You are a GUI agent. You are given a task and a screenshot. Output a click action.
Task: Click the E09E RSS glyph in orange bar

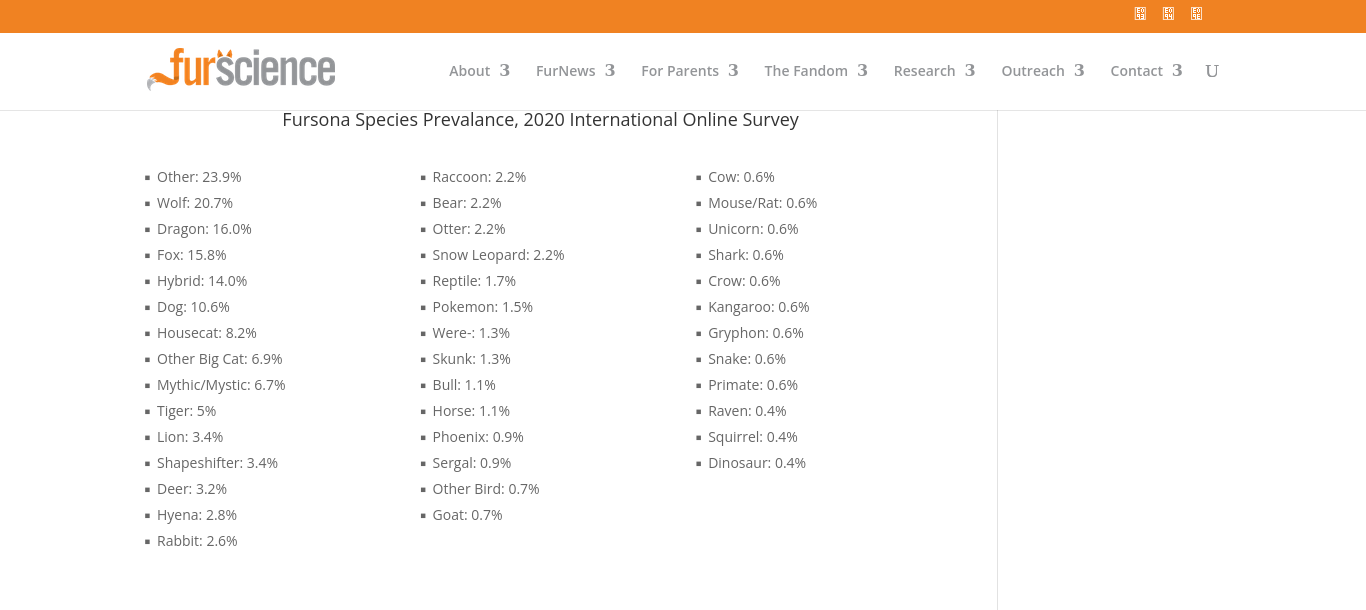tap(1196, 14)
